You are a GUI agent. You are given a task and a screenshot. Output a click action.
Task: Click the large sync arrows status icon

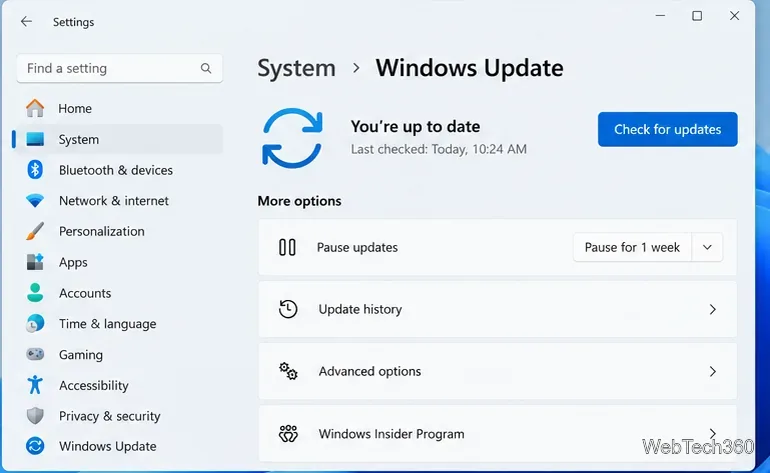(293, 138)
